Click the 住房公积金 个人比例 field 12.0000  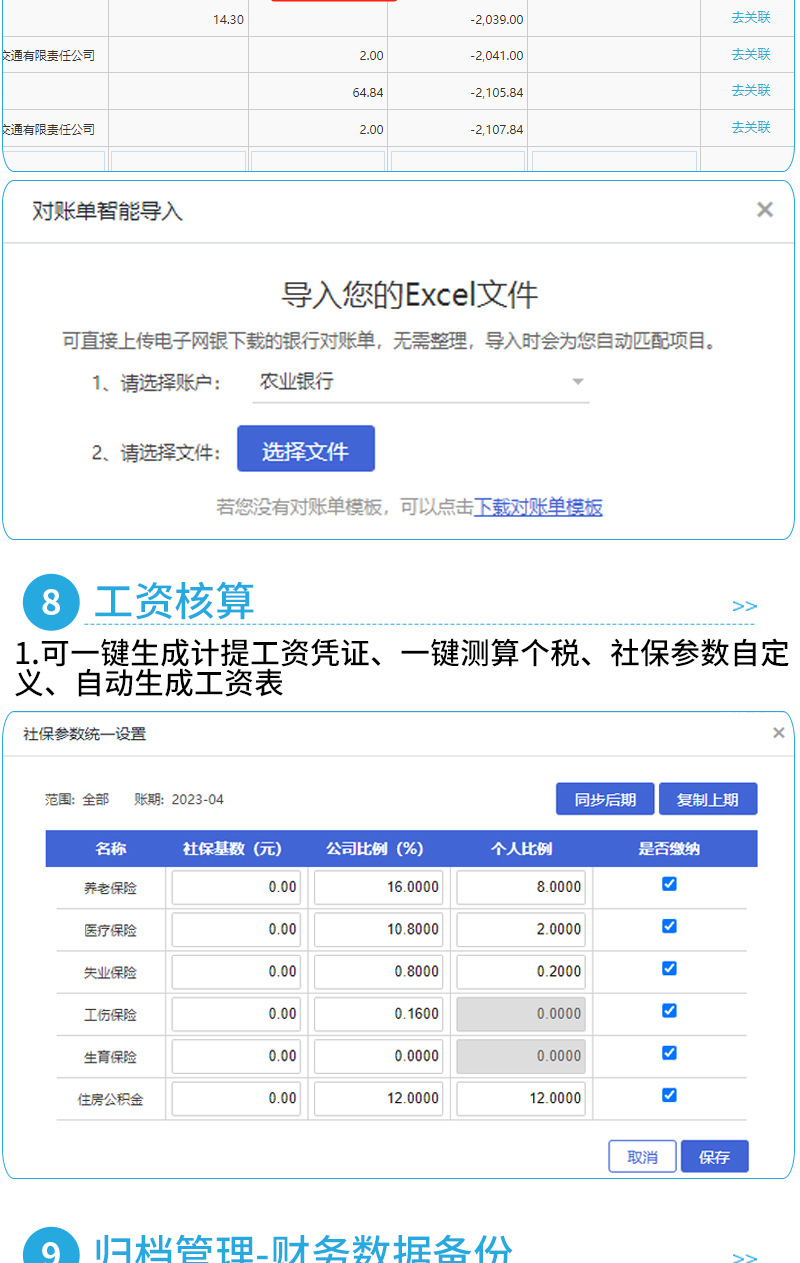click(521, 1098)
